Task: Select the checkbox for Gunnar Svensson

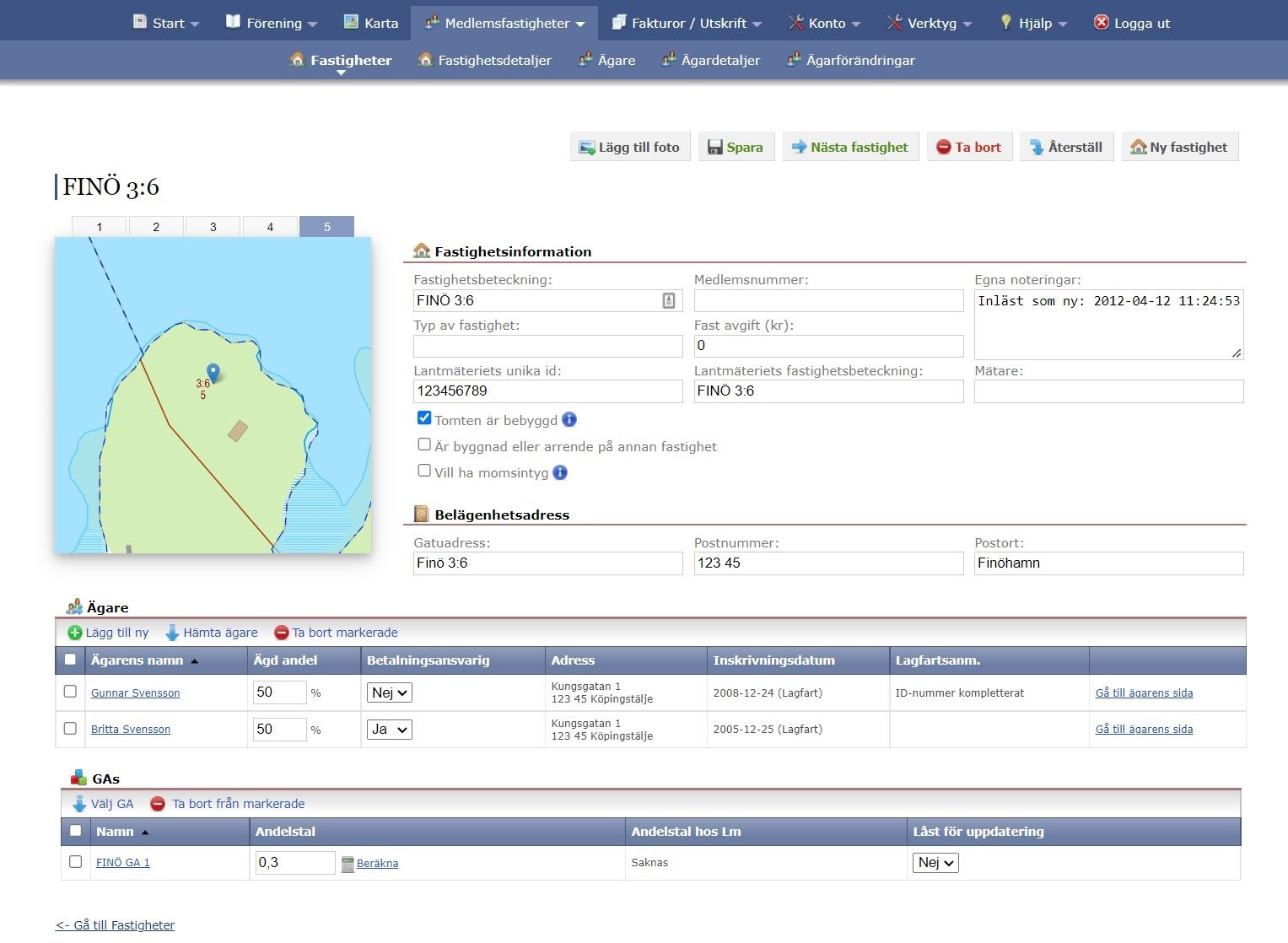Action: click(70, 692)
